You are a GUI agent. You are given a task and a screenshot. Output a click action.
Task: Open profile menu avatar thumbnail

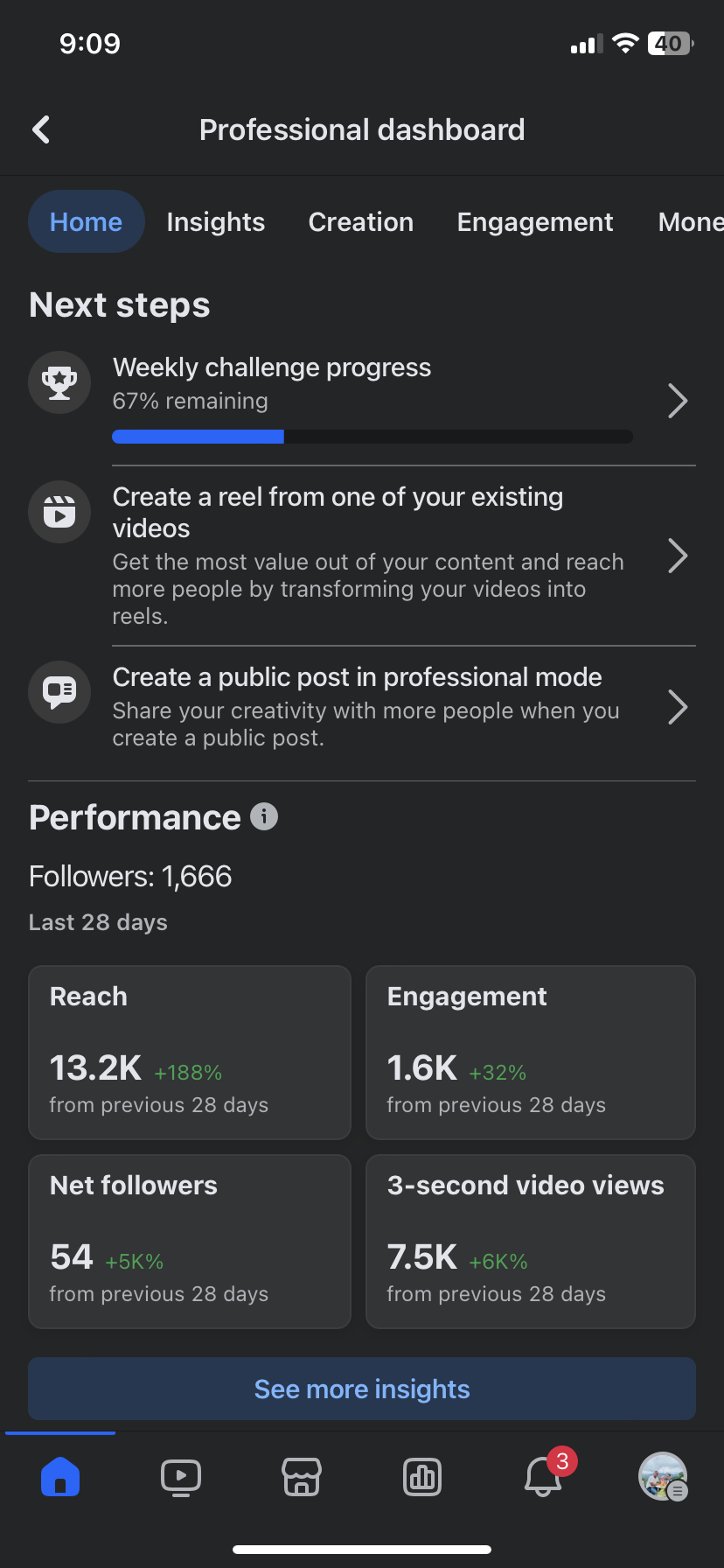pos(663,1477)
